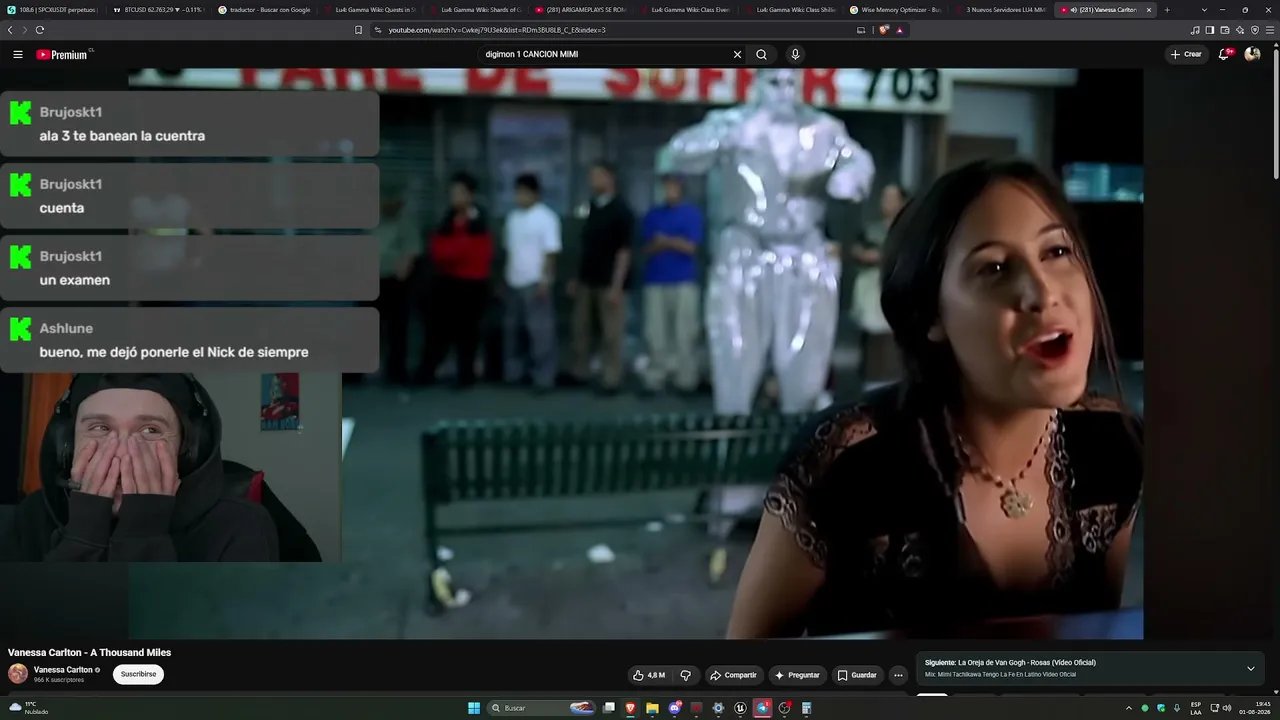Open the account avatar menu
This screenshot has width=1280, height=720.
point(1252,54)
